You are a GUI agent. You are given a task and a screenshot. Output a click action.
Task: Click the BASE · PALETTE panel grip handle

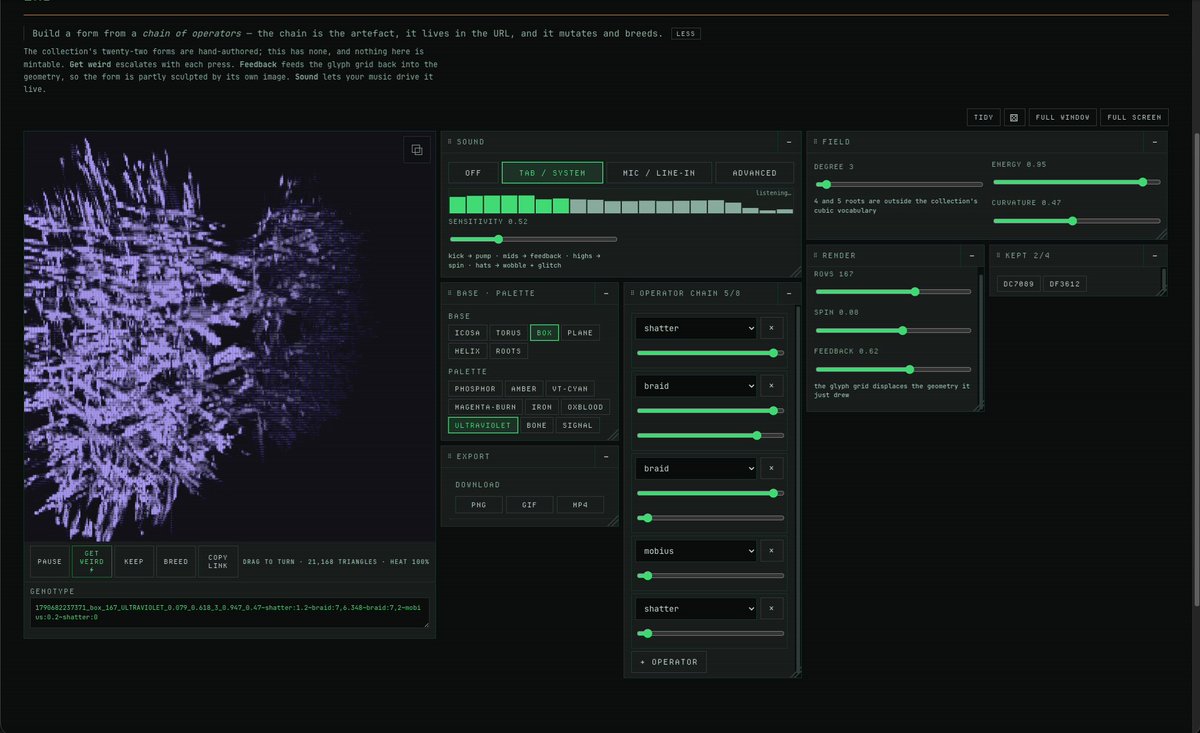pos(450,293)
